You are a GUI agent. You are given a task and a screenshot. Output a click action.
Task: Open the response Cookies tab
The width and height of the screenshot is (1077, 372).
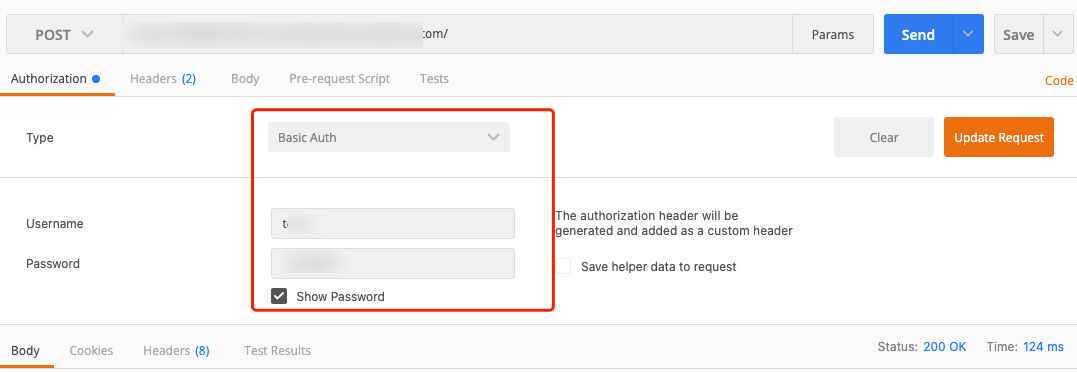click(91, 351)
